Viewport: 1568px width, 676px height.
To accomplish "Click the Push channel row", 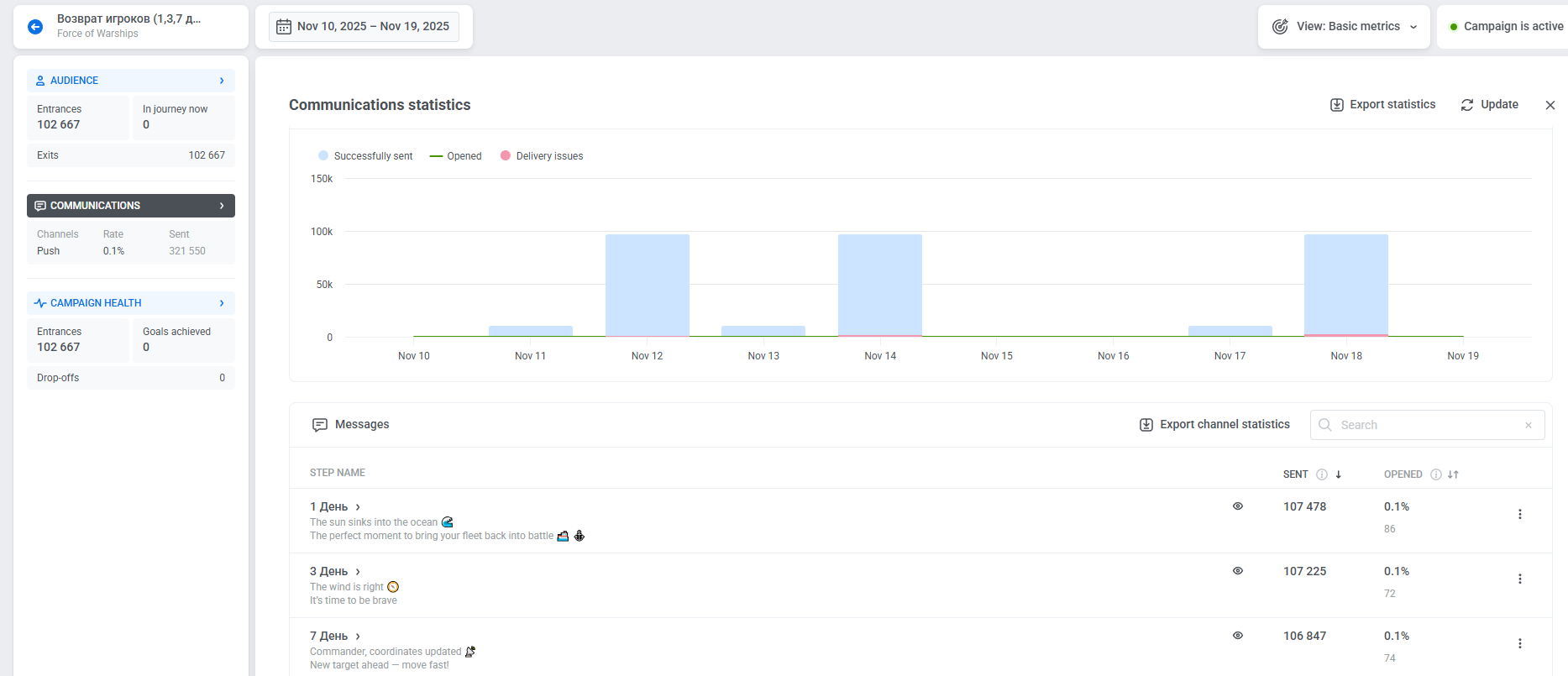I will pyautogui.click(x=131, y=251).
